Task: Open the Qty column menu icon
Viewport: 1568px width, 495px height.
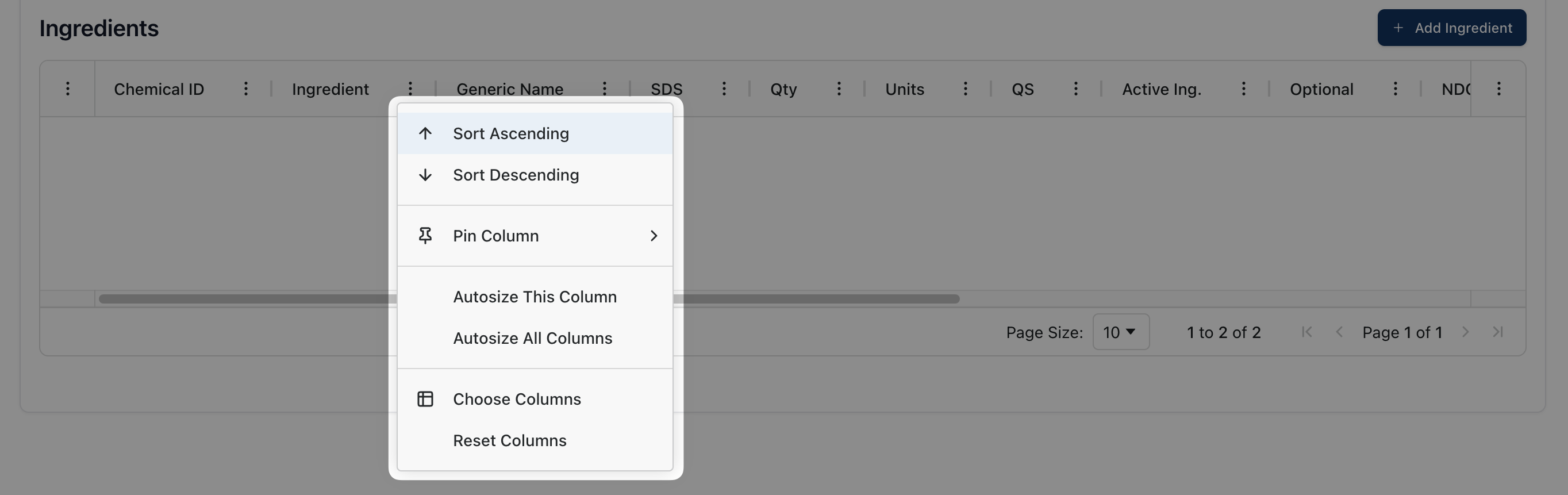Action: 839,89
